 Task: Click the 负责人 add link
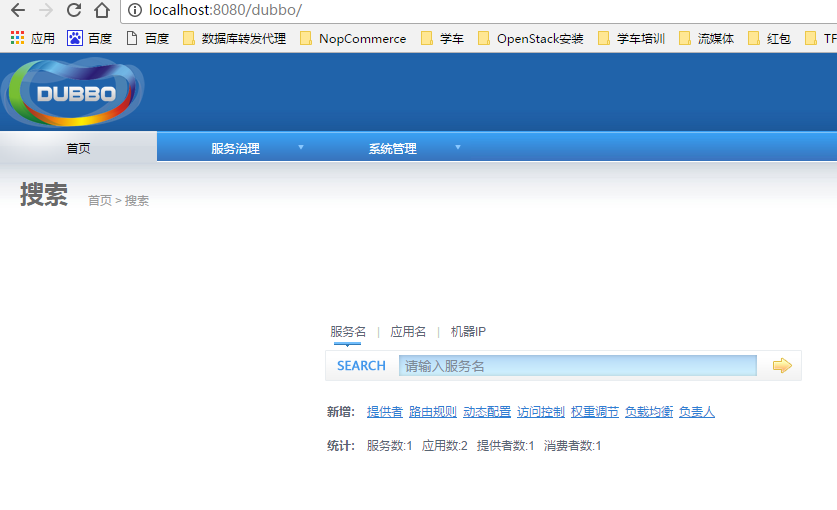tap(697, 412)
